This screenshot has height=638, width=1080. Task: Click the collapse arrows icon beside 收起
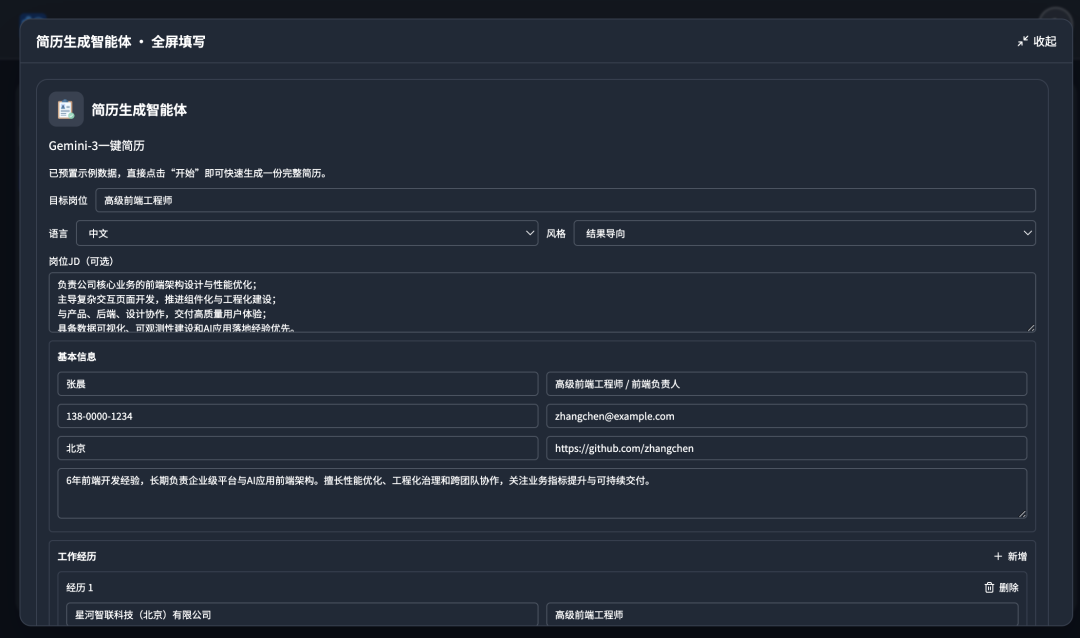click(x=1021, y=41)
